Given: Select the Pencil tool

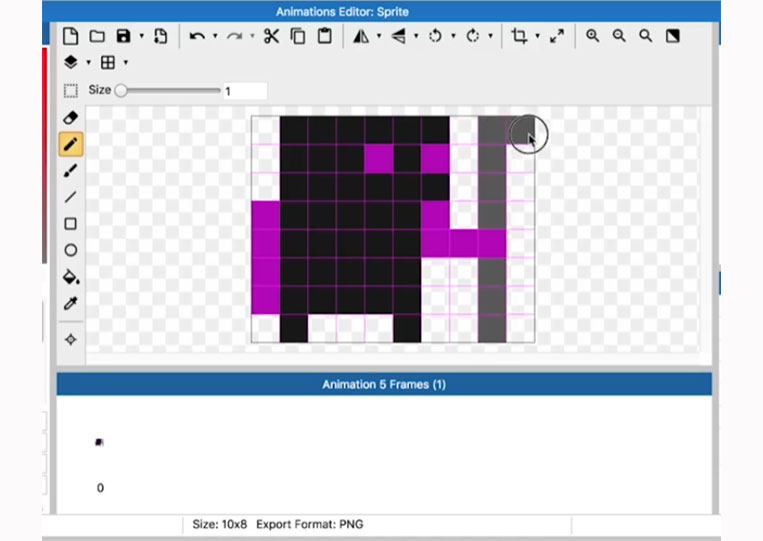Looking at the screenshot, I should pos(71,144).
